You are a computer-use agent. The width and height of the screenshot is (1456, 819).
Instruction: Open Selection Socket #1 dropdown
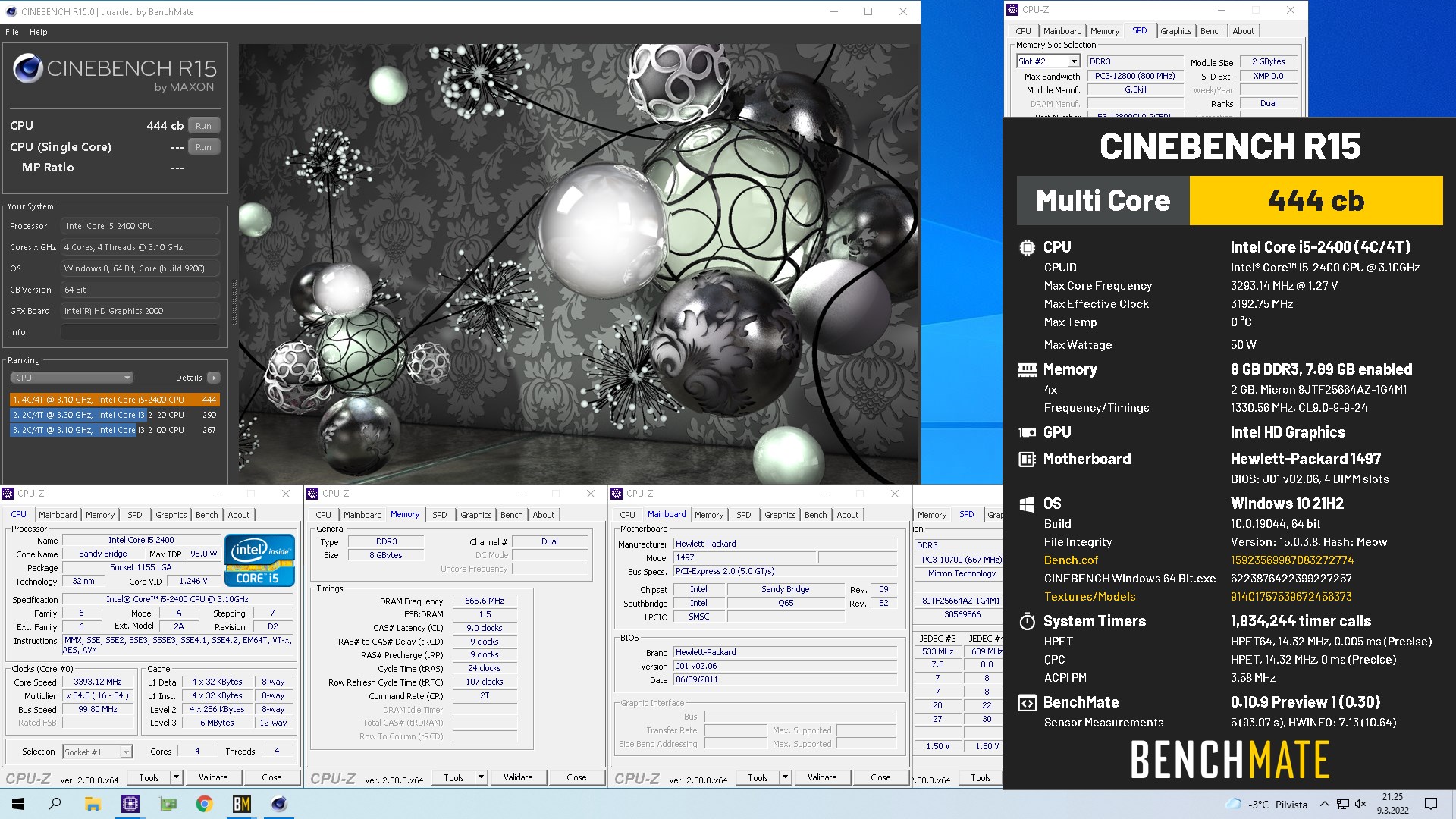pos(97,752)
